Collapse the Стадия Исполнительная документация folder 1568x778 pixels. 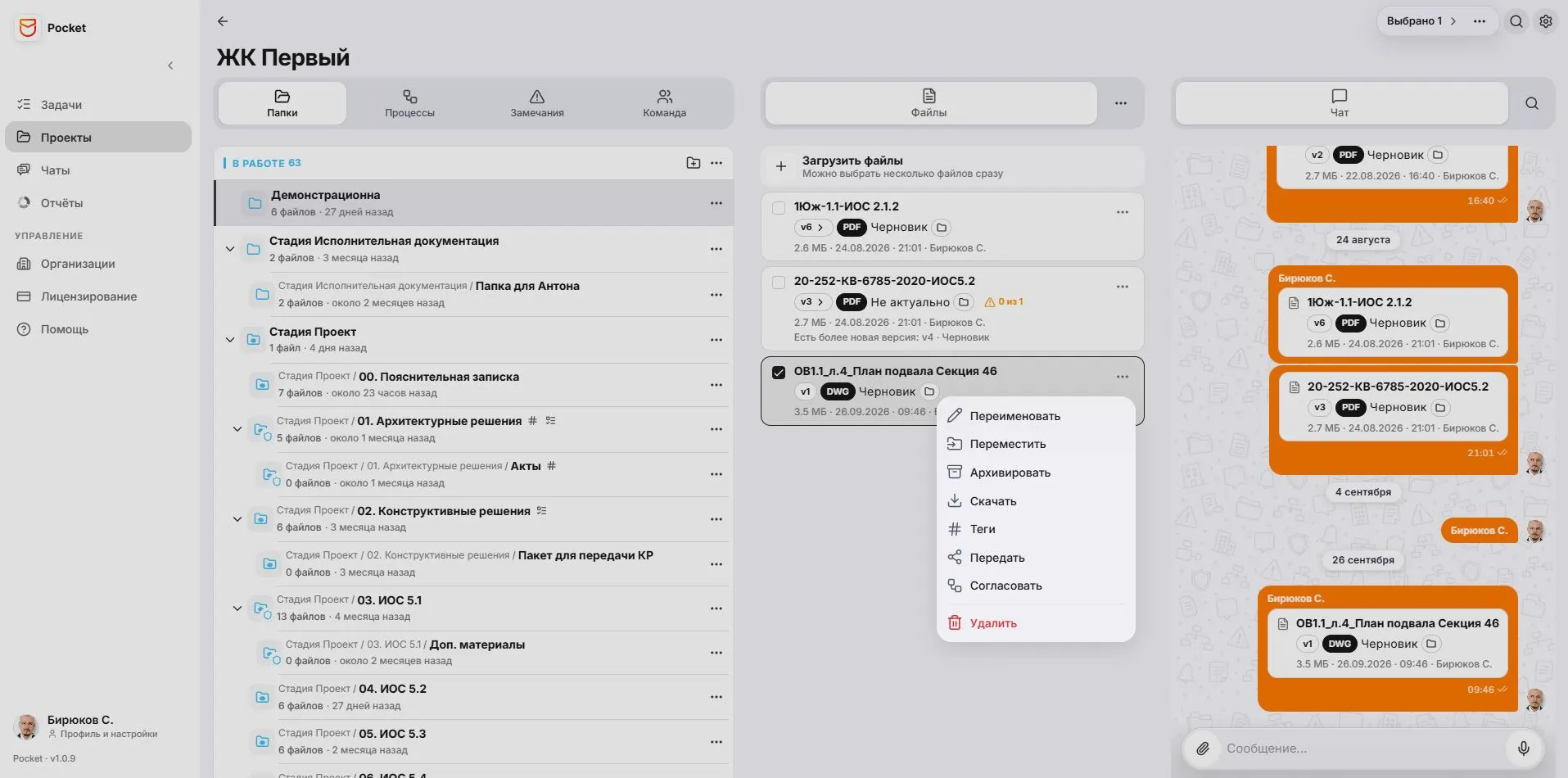click(x=230, y=249)
